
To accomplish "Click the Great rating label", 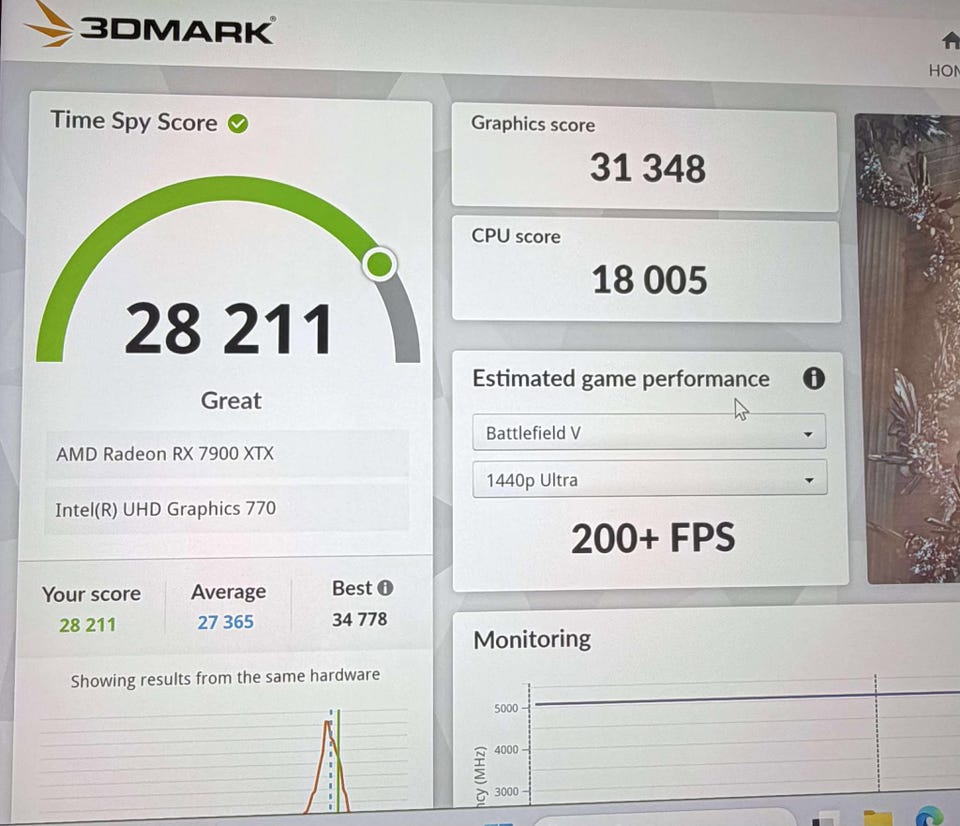I will 231,400.
